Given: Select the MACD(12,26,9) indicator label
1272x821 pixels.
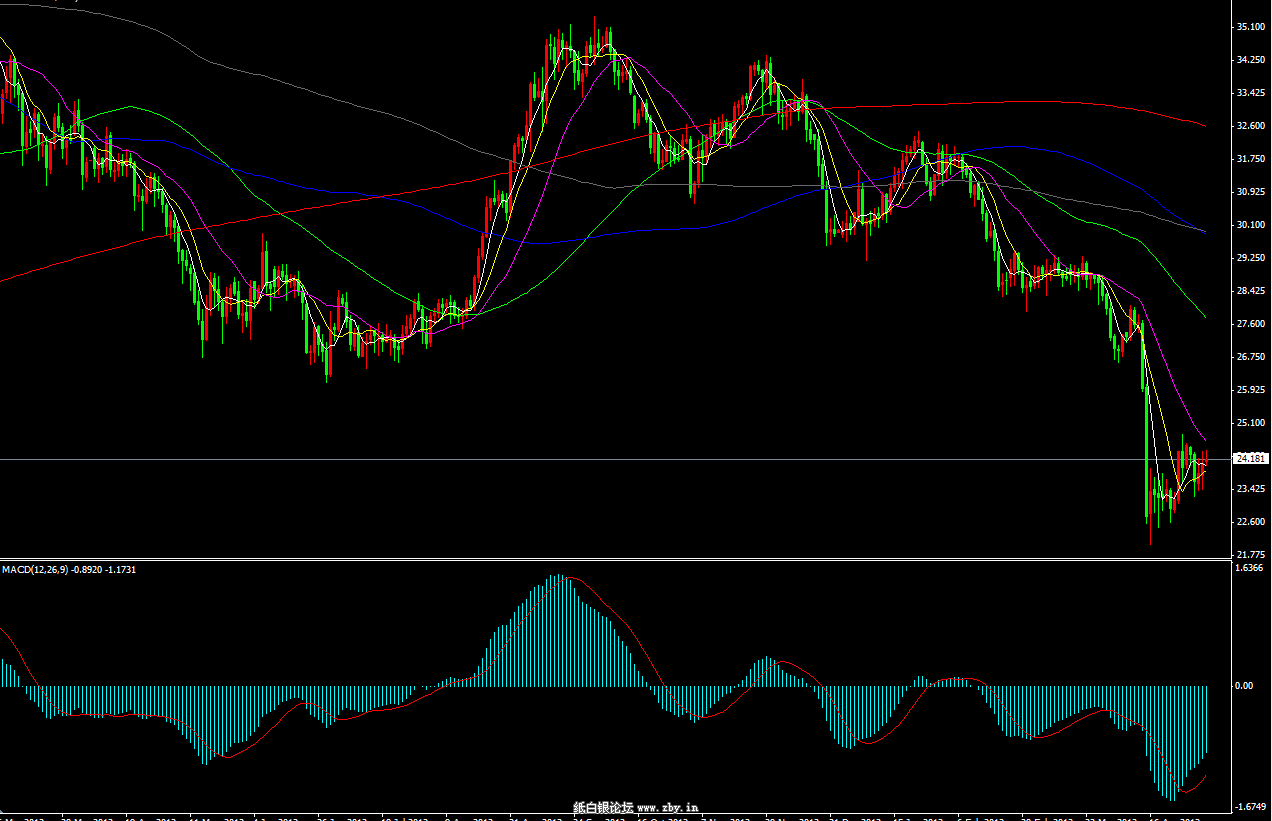Looking at the screenshot, I should pos(68,569).
